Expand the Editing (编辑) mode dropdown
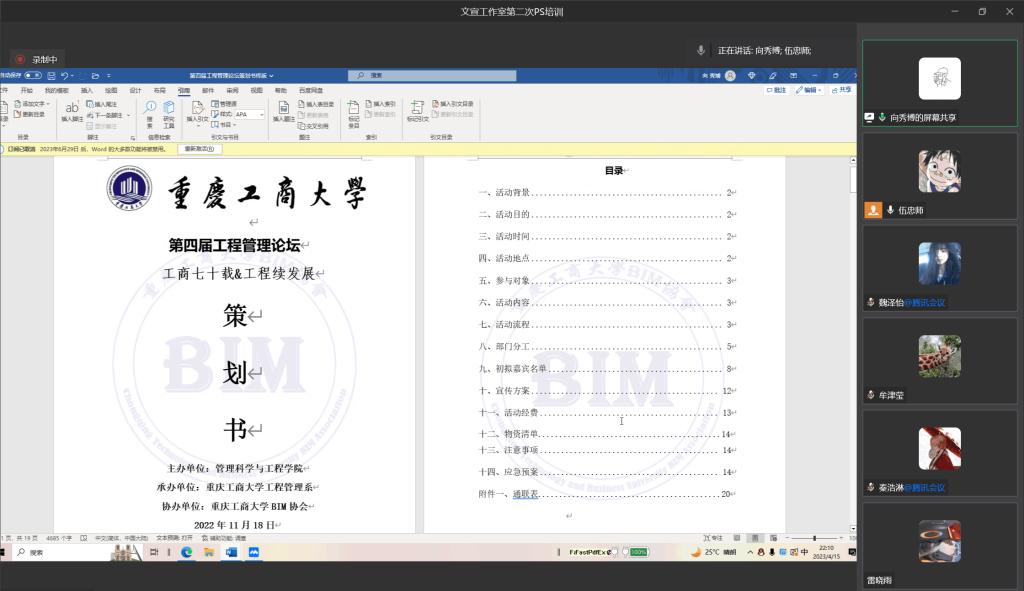 coord(810,90)
